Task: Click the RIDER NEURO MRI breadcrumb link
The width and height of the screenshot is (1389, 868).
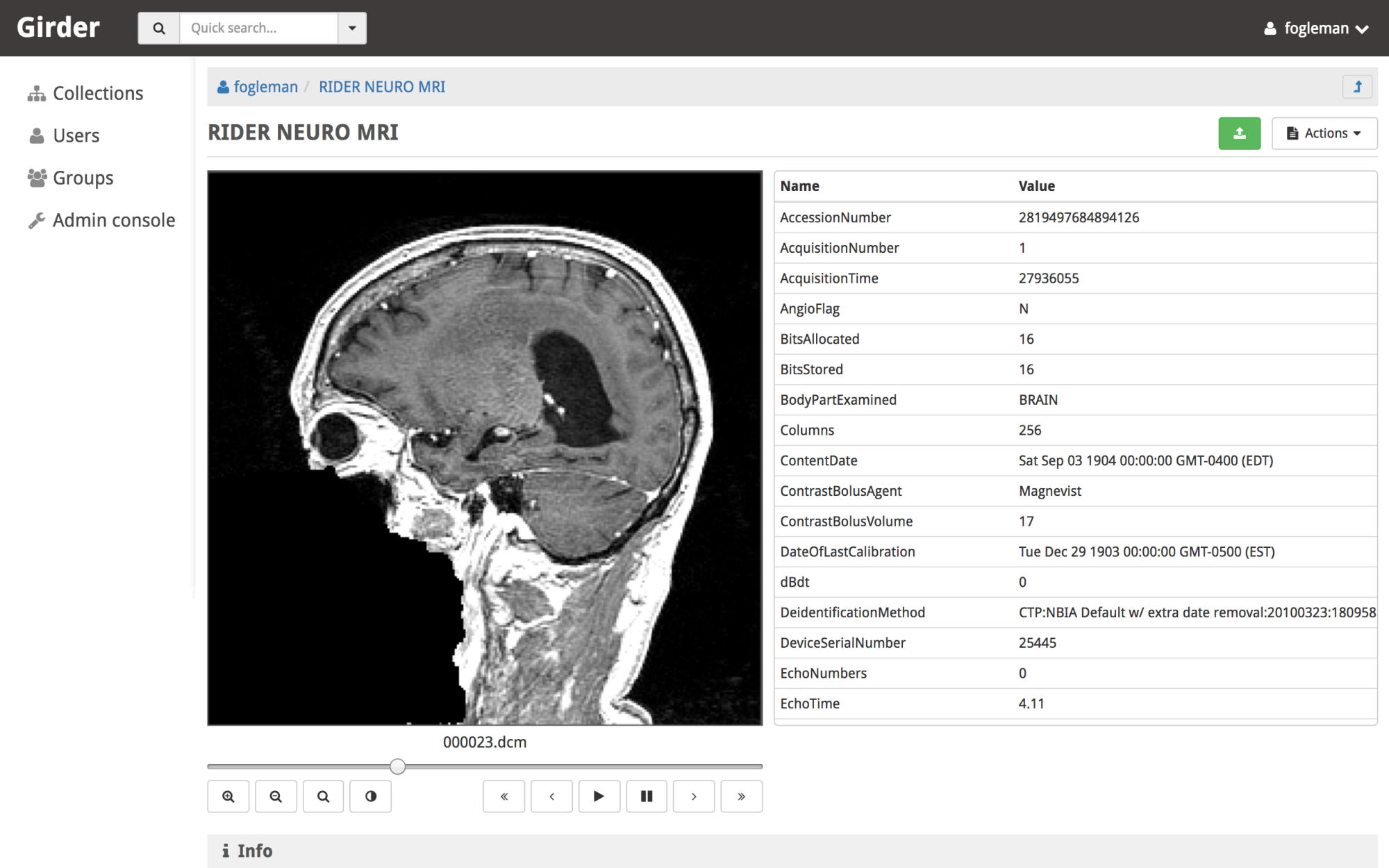Action: tap(382, 87)
